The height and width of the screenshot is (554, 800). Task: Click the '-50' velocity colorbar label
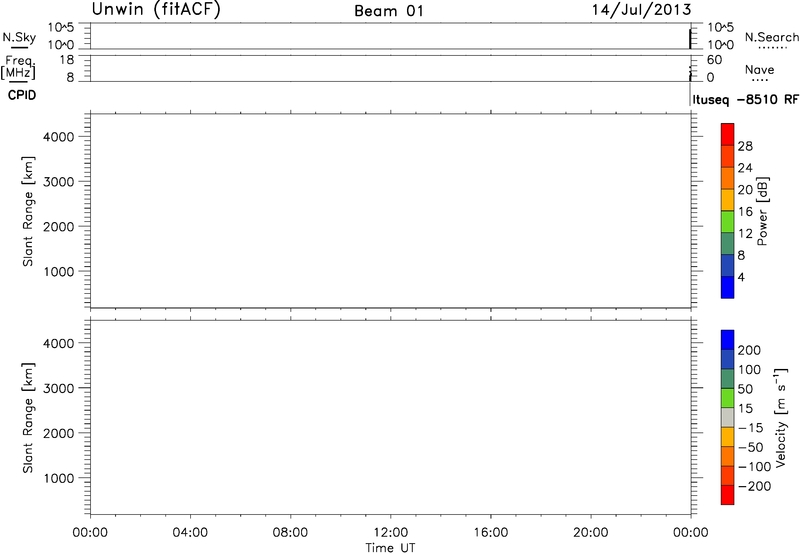pyautogui.click(x=751, y=447)
